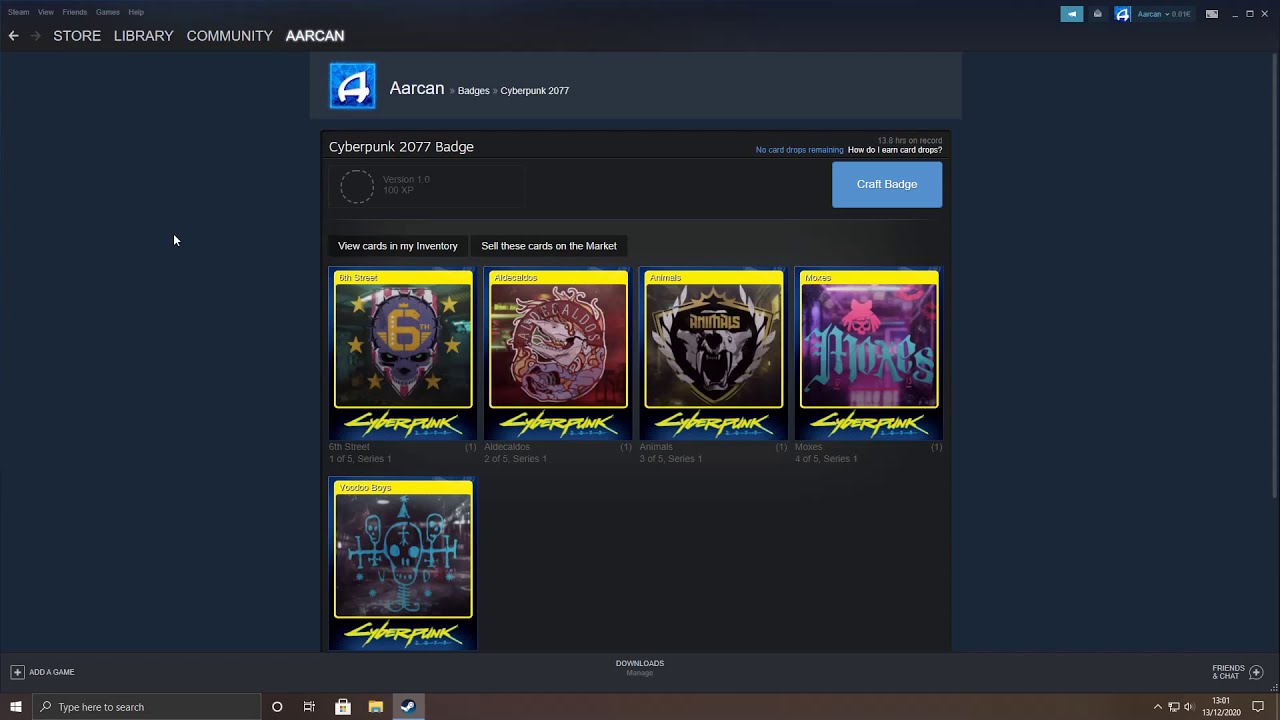The image size is (1280, 720).
Task: Open Microsoft Store from the taskbar
Action: [343, 707]
